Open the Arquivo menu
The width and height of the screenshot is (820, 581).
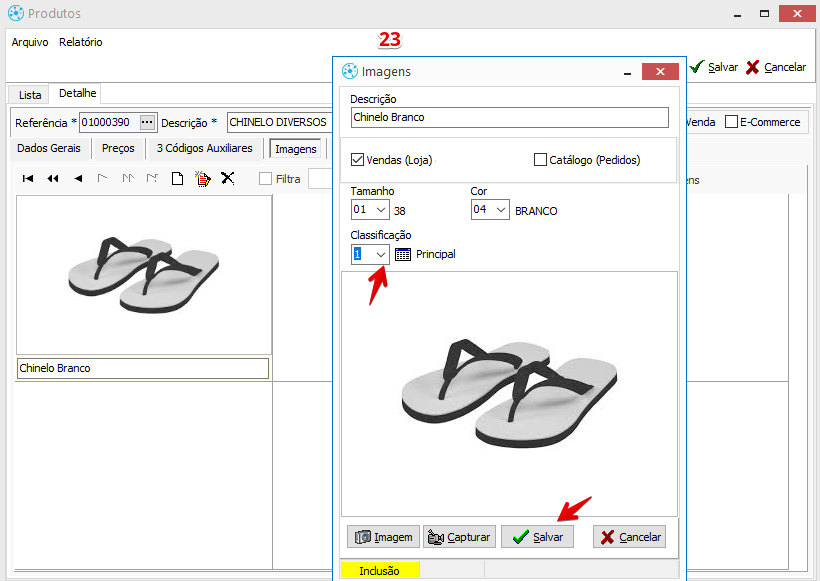(30, 42)
